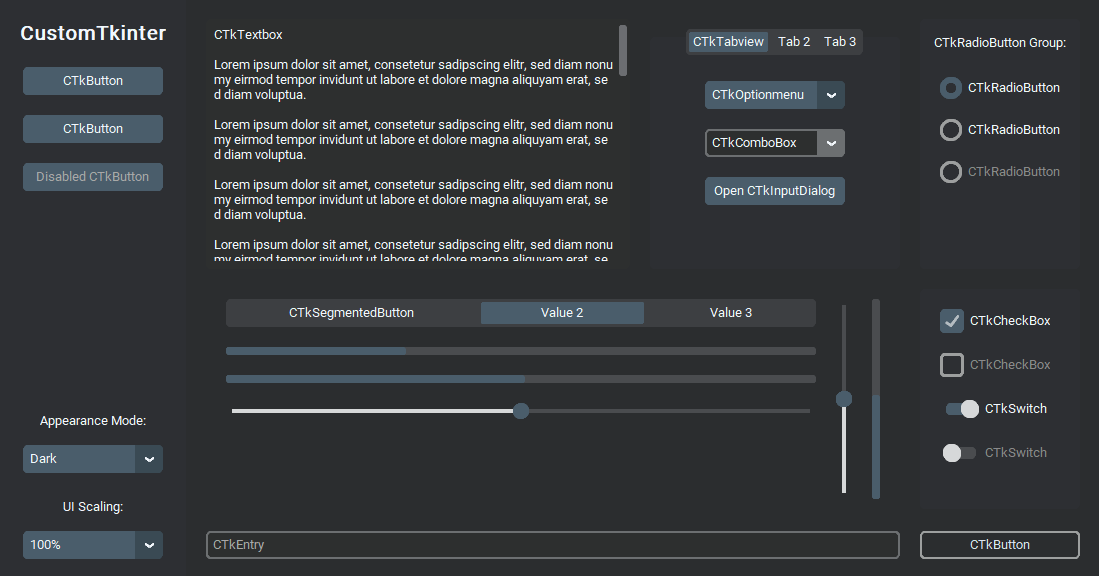The image size is (1099, 576).
Task: Click the horizontal slider handle
Action: point(521,411)
